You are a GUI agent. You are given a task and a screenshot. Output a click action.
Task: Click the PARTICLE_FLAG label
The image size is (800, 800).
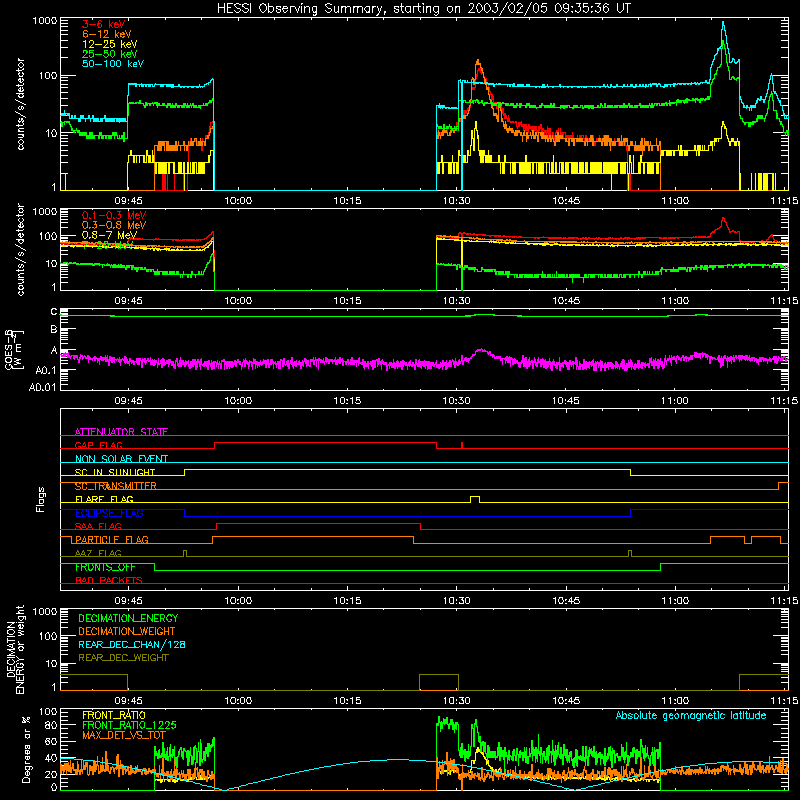(111, 539)
